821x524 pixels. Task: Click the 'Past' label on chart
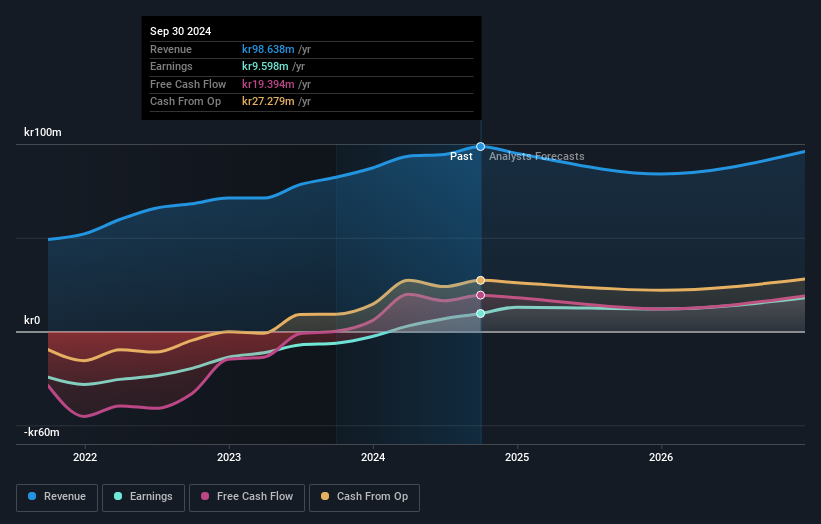pos(461,157)
